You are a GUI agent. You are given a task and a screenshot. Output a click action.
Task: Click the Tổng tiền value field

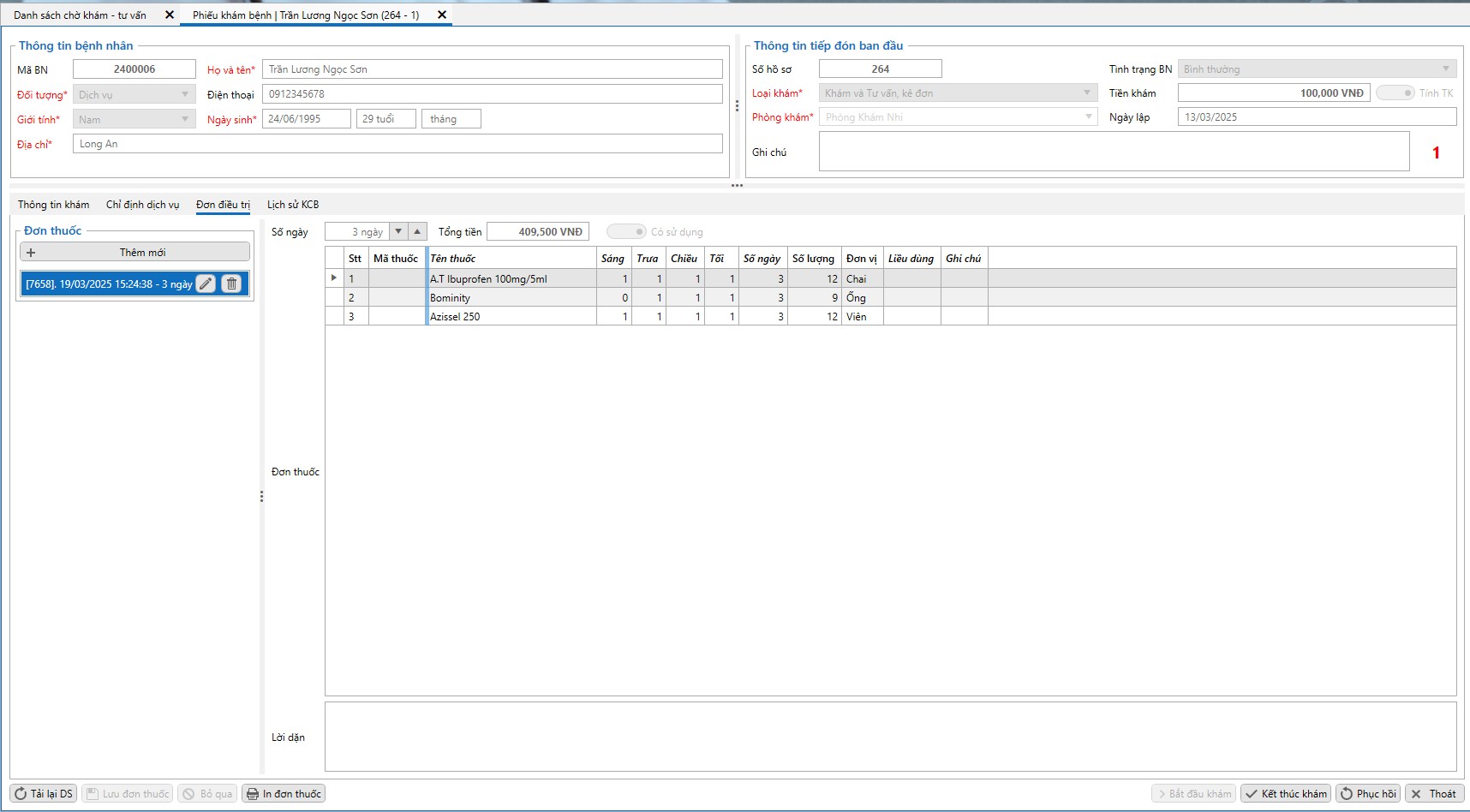tap(538, 231)
